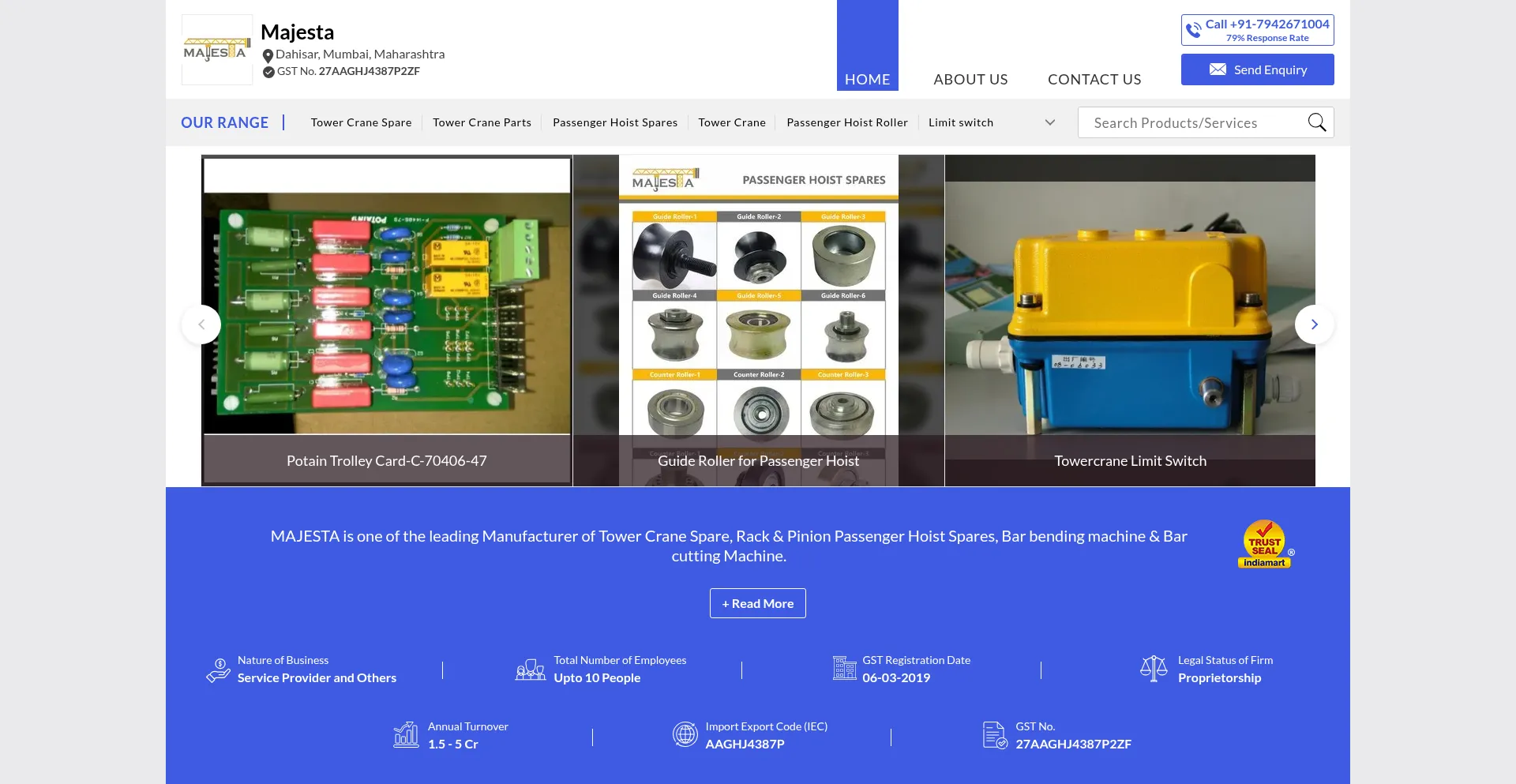The height and width of the screenshot is (784, 1516).
Task: Click the 1.5 - 5 Cr turnover value
Action: point(453,744)
